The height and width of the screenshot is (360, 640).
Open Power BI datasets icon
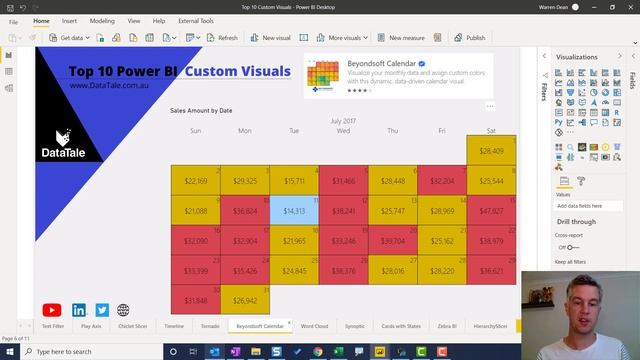[116, 38]
